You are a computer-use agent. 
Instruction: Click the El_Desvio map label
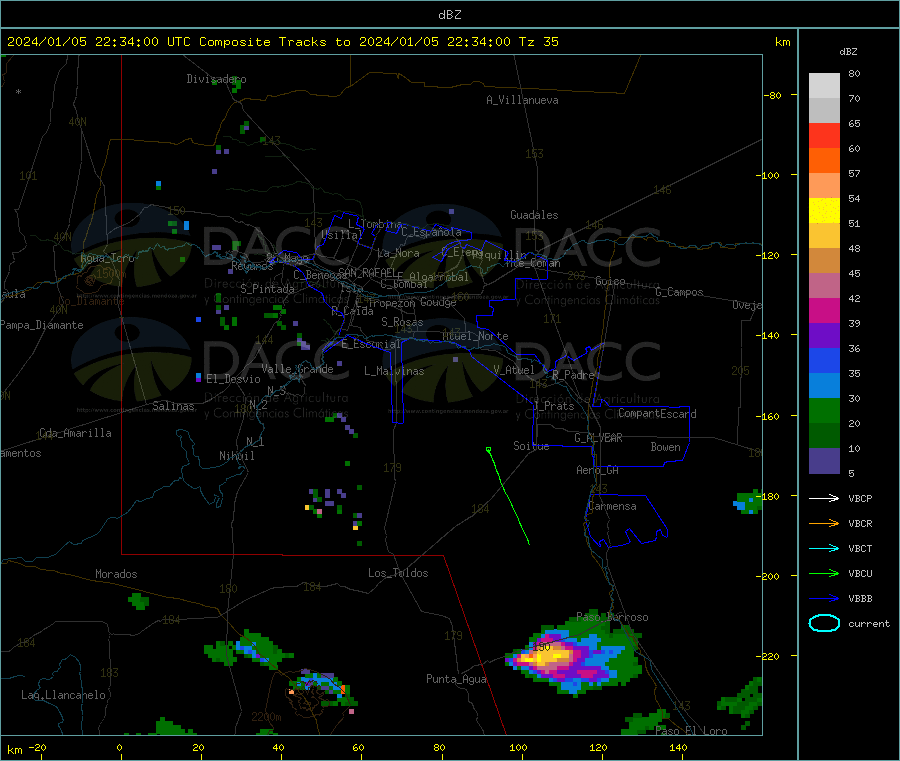[233, 379]
